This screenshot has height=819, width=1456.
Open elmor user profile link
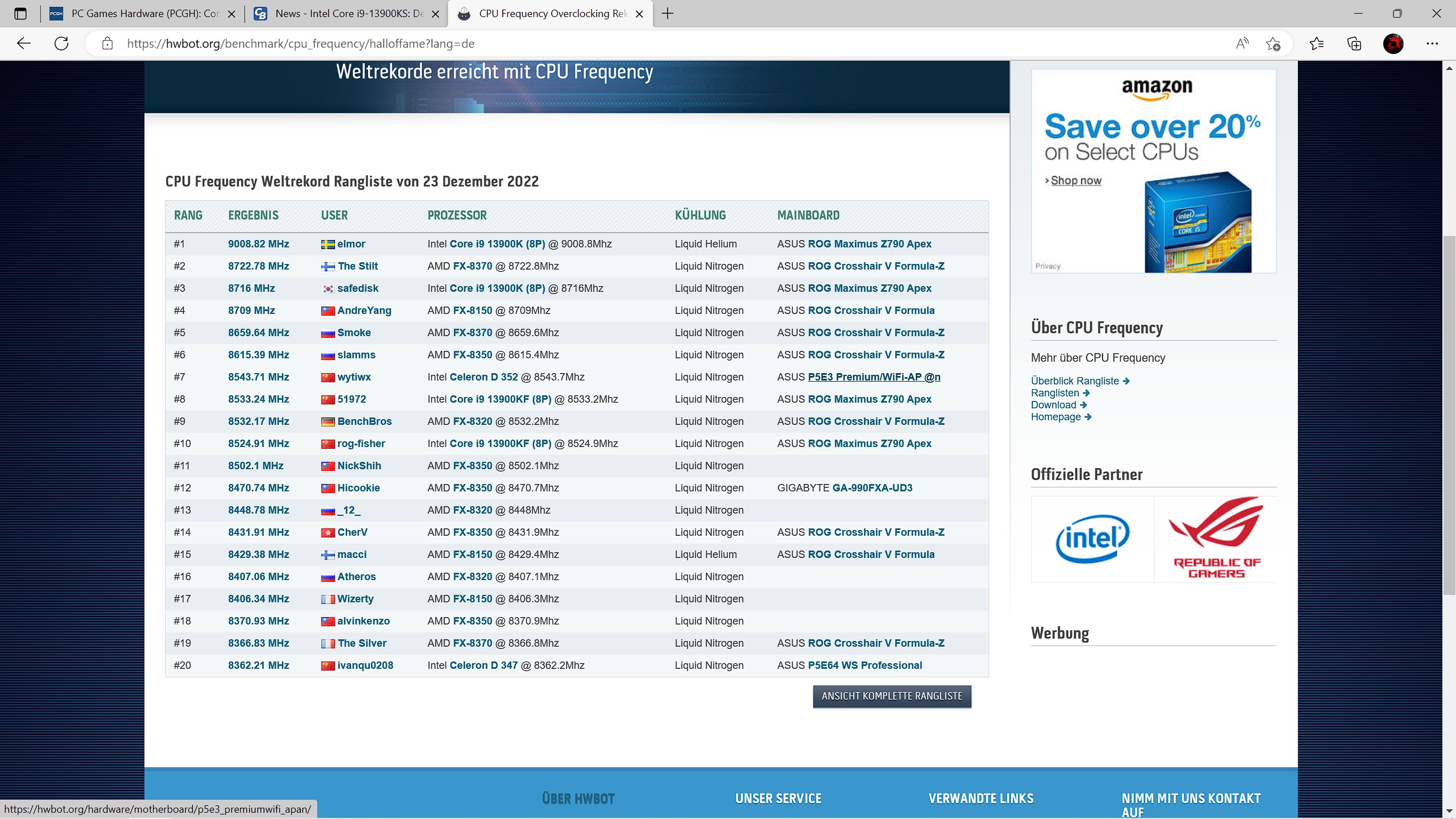(351, 244)
